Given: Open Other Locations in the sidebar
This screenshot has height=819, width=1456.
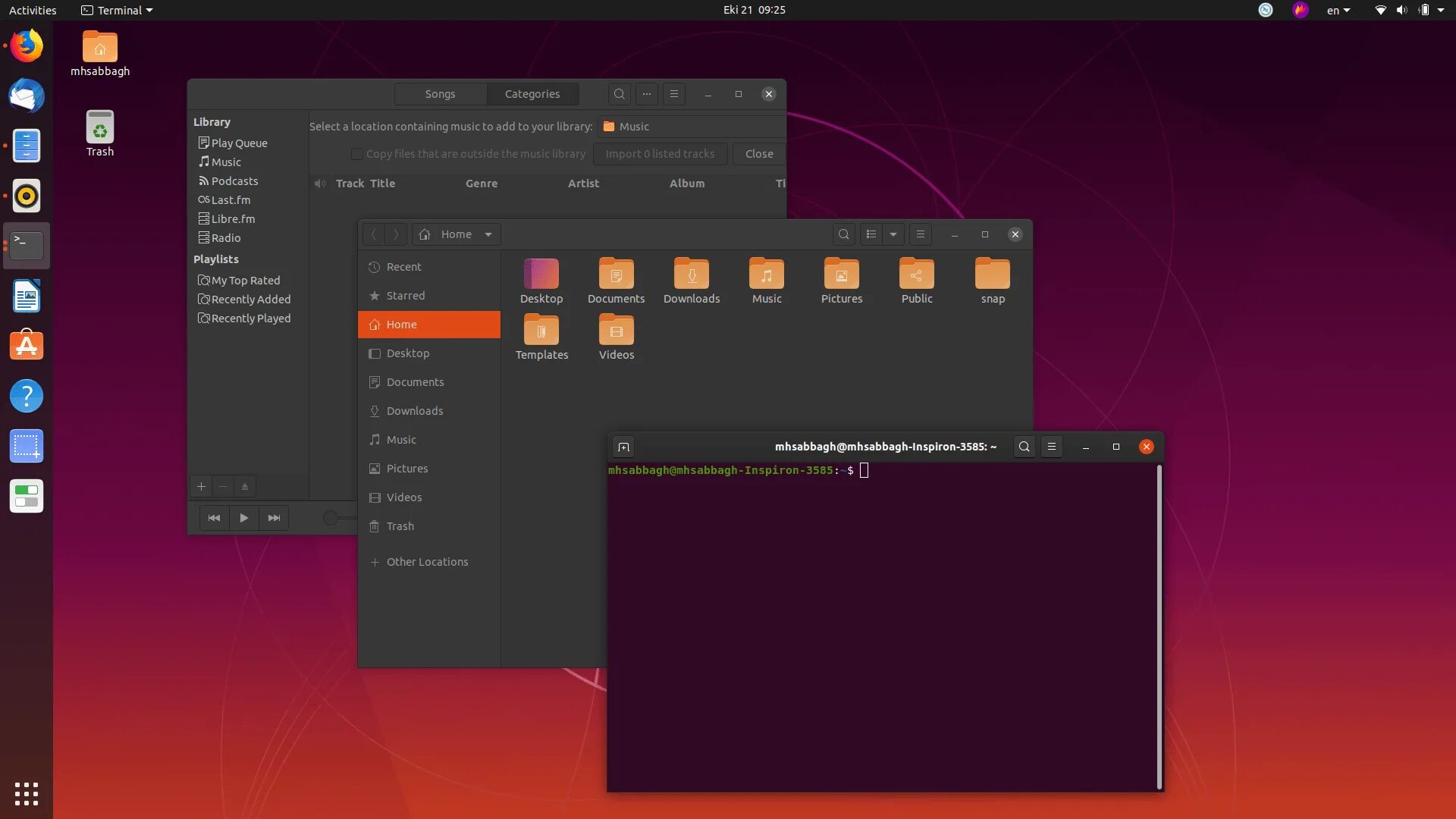Looking at the screenshot, I should (427, 562).
